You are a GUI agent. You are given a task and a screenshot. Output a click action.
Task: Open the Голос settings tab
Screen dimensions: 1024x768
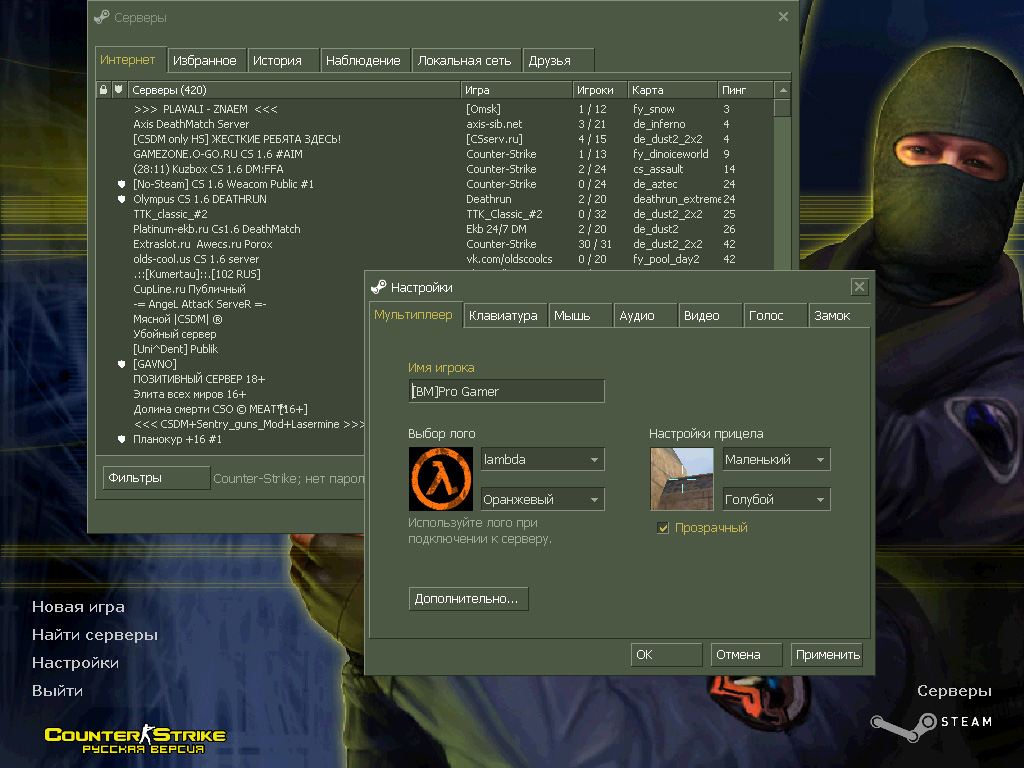pos(775,315)
